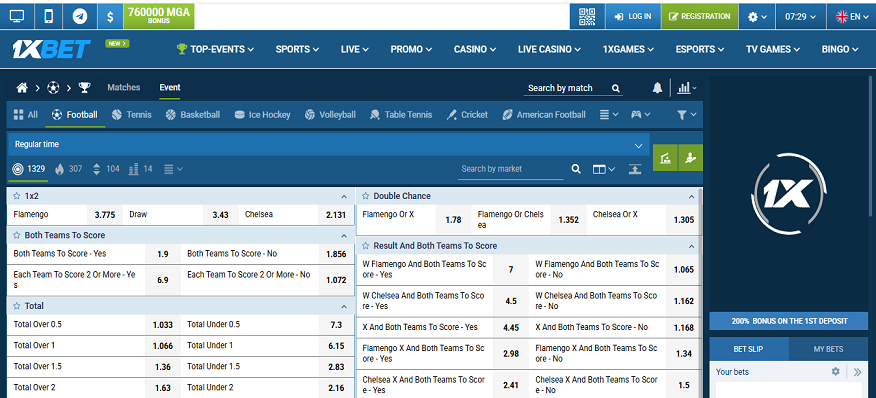Screen dimensions: 876x398
Task: Open bet slip settings gear icon
Action: (x=836, y=371)
